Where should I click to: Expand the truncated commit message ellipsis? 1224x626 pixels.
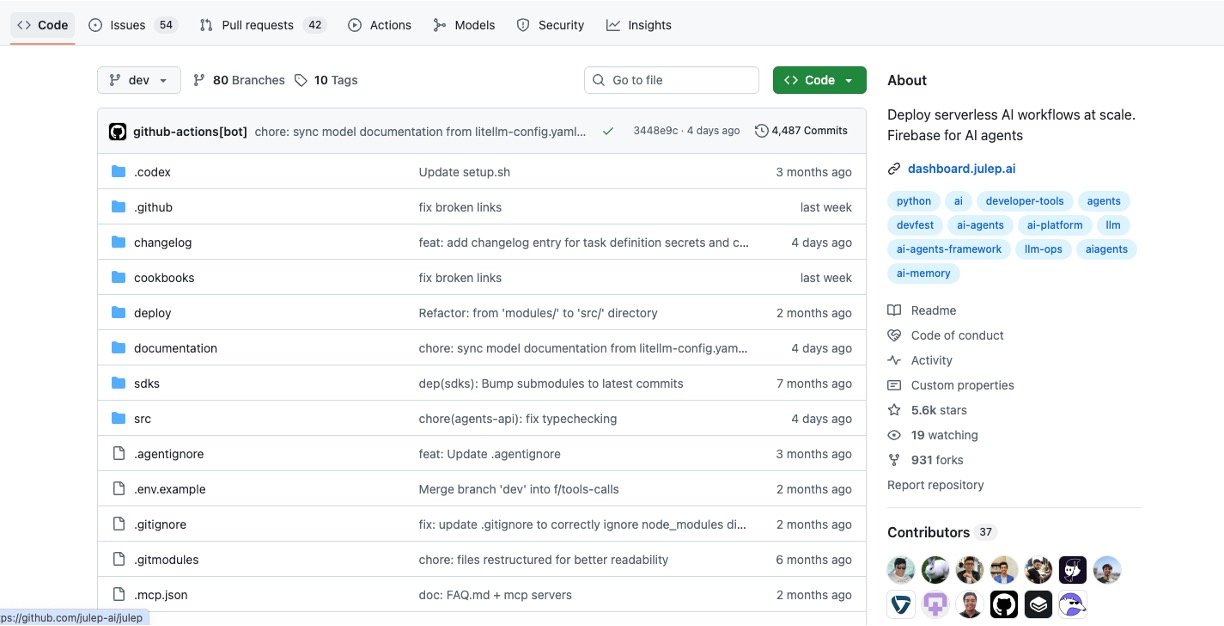[x=580, y=131]
